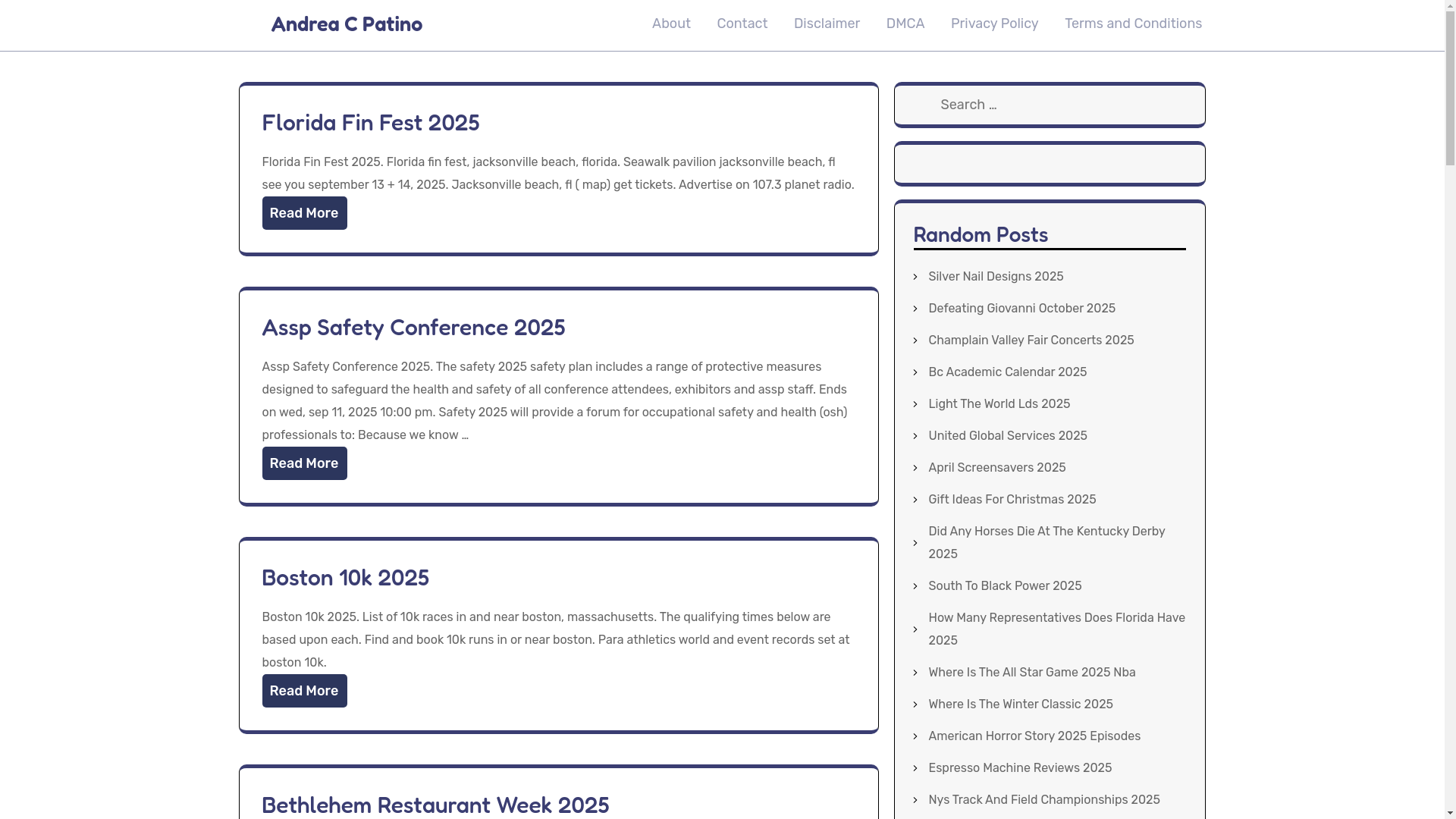
Task: Open the Andrea C Patino site title
Action: [347, 24]
